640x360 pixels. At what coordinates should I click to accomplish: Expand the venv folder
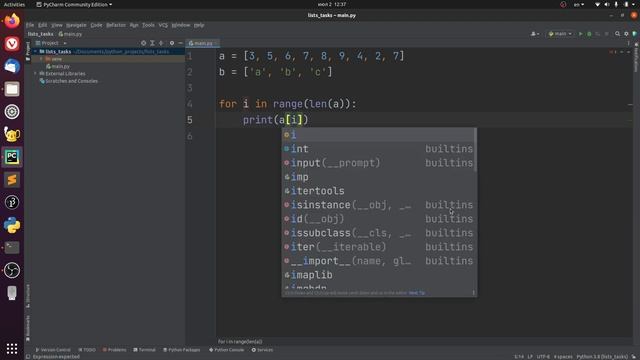pos(41,59)
